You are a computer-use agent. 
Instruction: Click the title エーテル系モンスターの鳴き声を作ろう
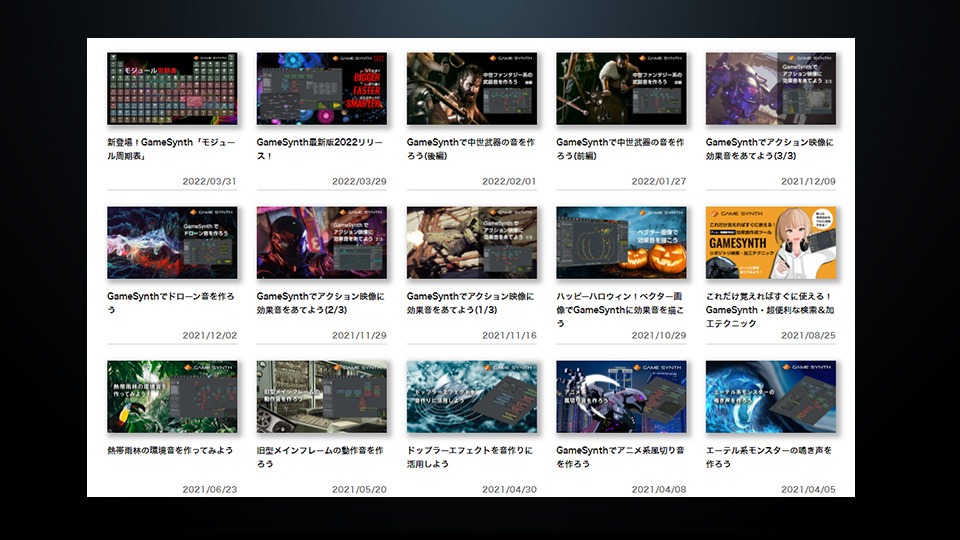point(768,457)
